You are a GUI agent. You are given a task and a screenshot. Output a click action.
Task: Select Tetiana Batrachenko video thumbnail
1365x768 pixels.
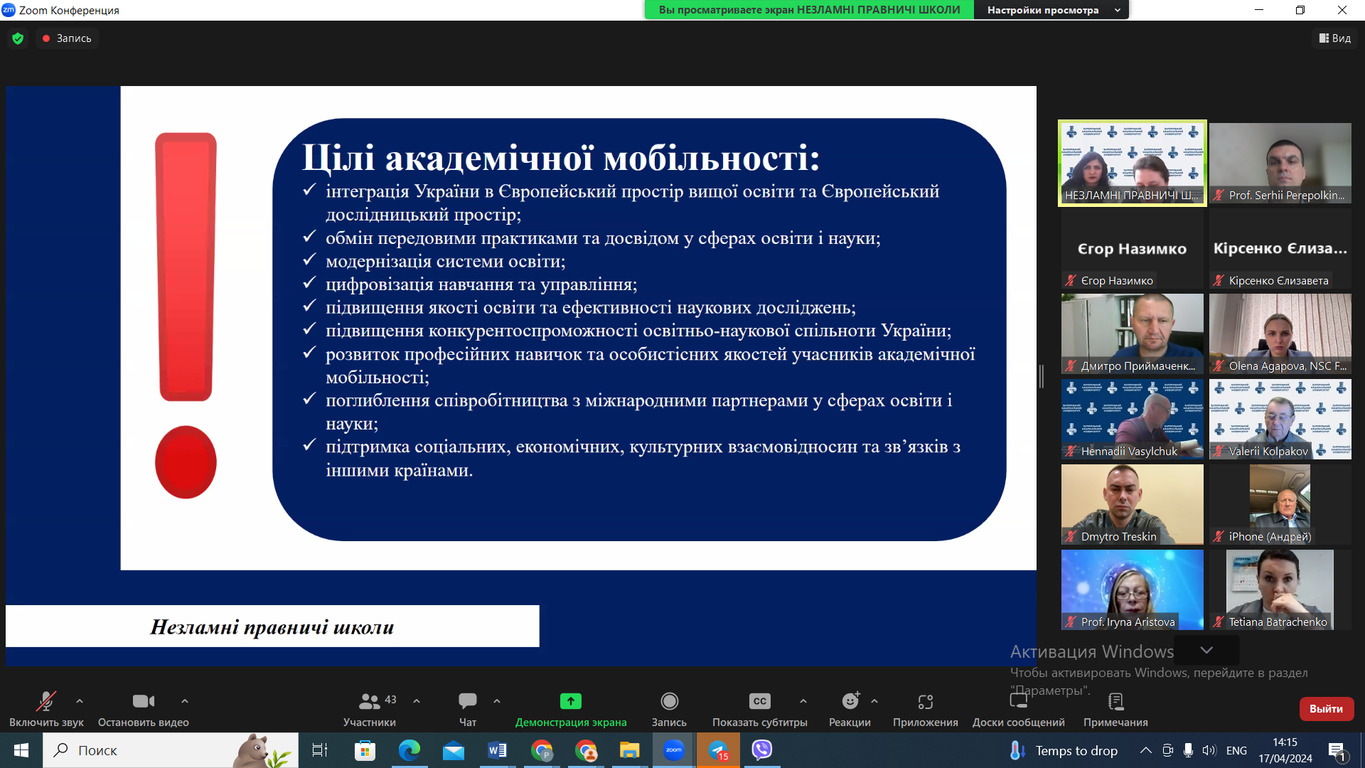(1280, 590)
